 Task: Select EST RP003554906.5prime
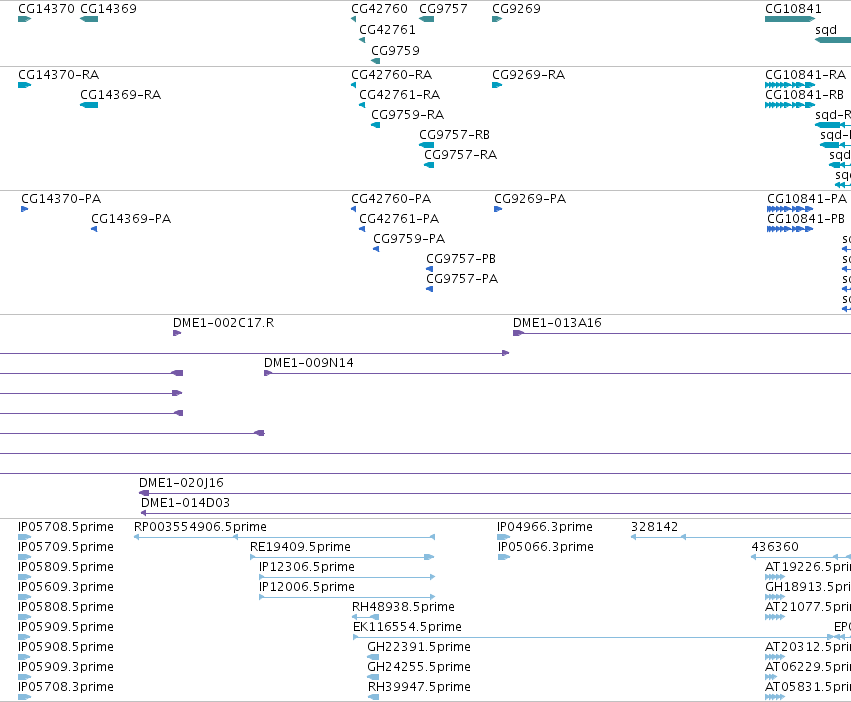point(200,527)
